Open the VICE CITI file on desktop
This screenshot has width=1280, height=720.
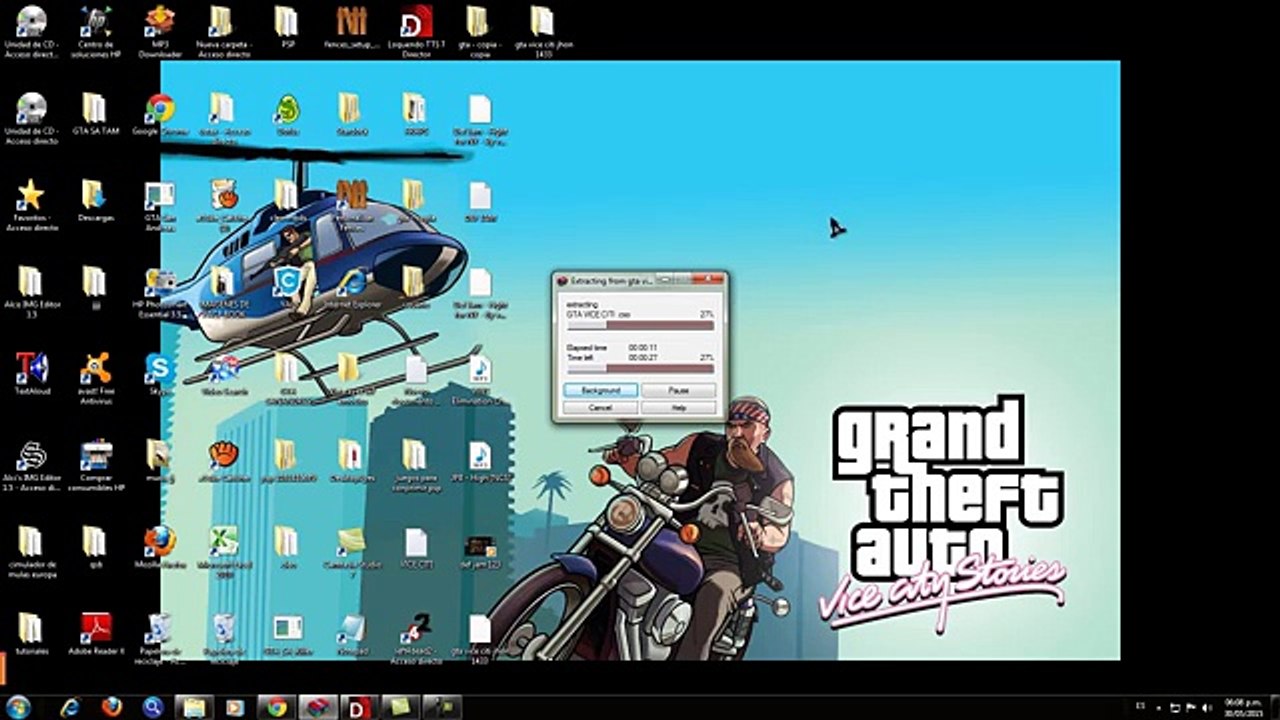coord(416,548)
